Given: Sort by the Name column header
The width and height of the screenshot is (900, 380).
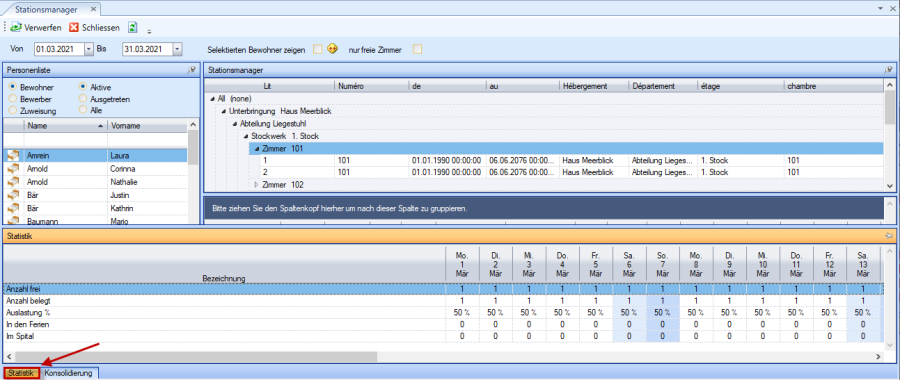Looking at the screenshot, I should pyautogui.click(x=65, y=126).
